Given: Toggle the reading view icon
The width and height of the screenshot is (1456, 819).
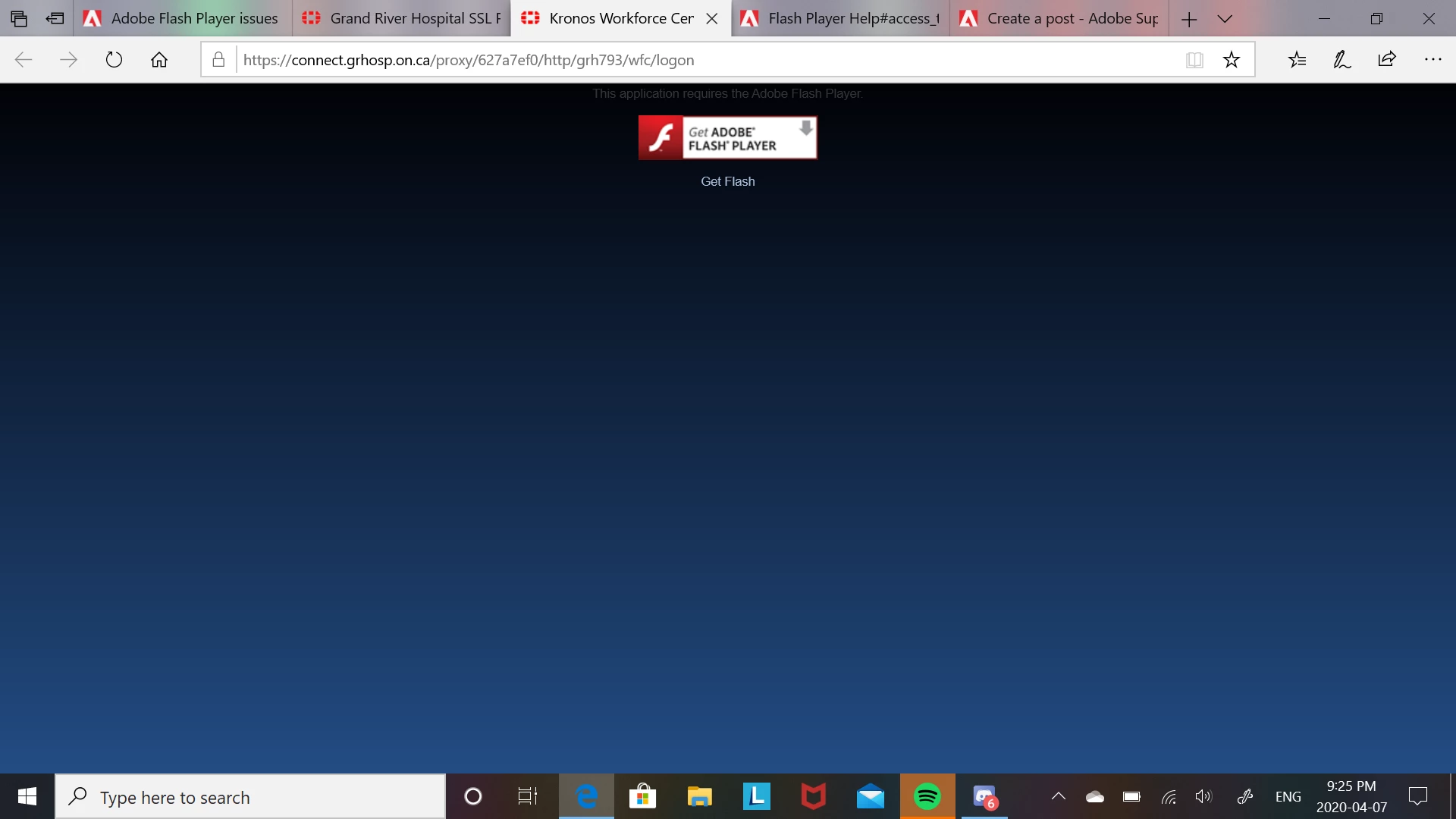Looking at the screenshot, I should tap(1194, 60).
